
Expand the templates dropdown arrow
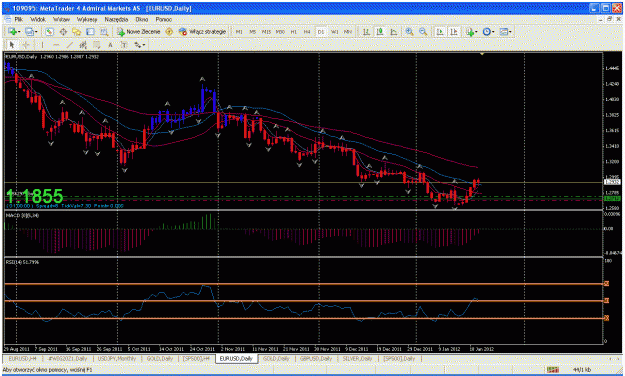click(x=510, y=31)
